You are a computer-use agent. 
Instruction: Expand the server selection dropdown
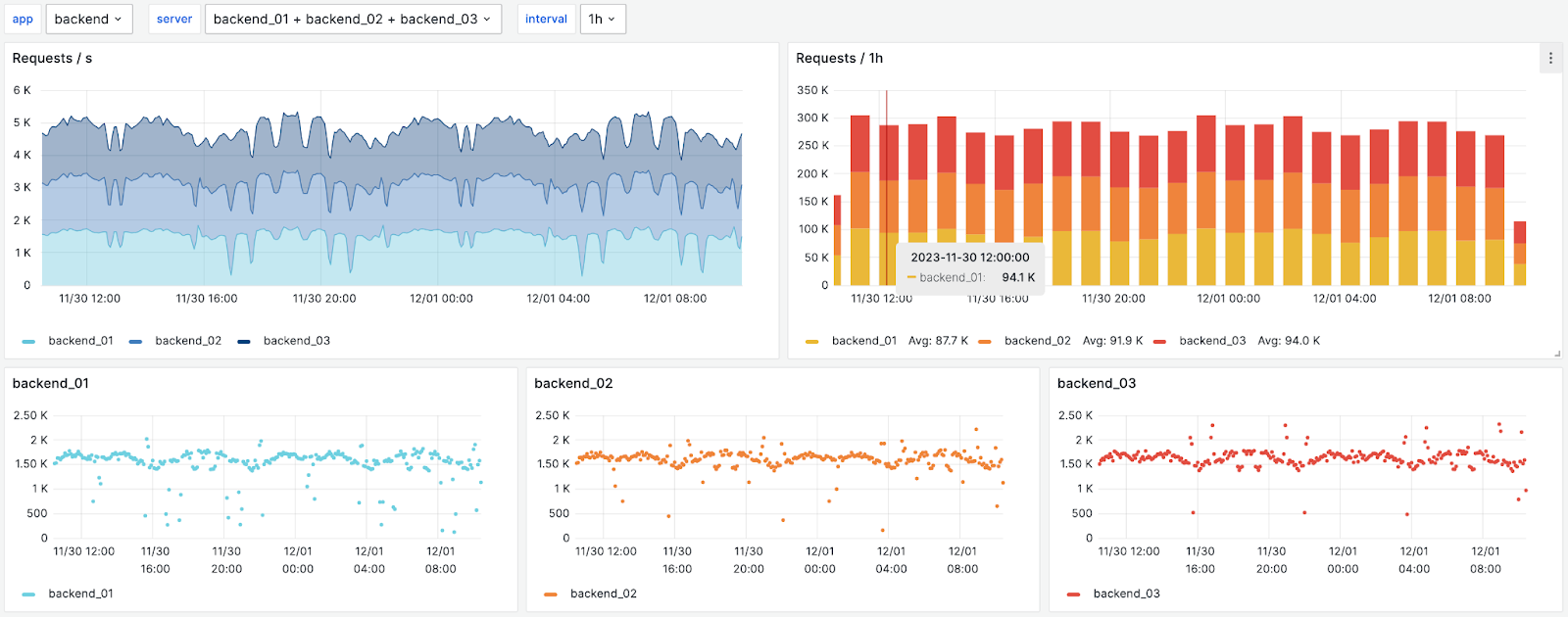[x=352, y=20]
